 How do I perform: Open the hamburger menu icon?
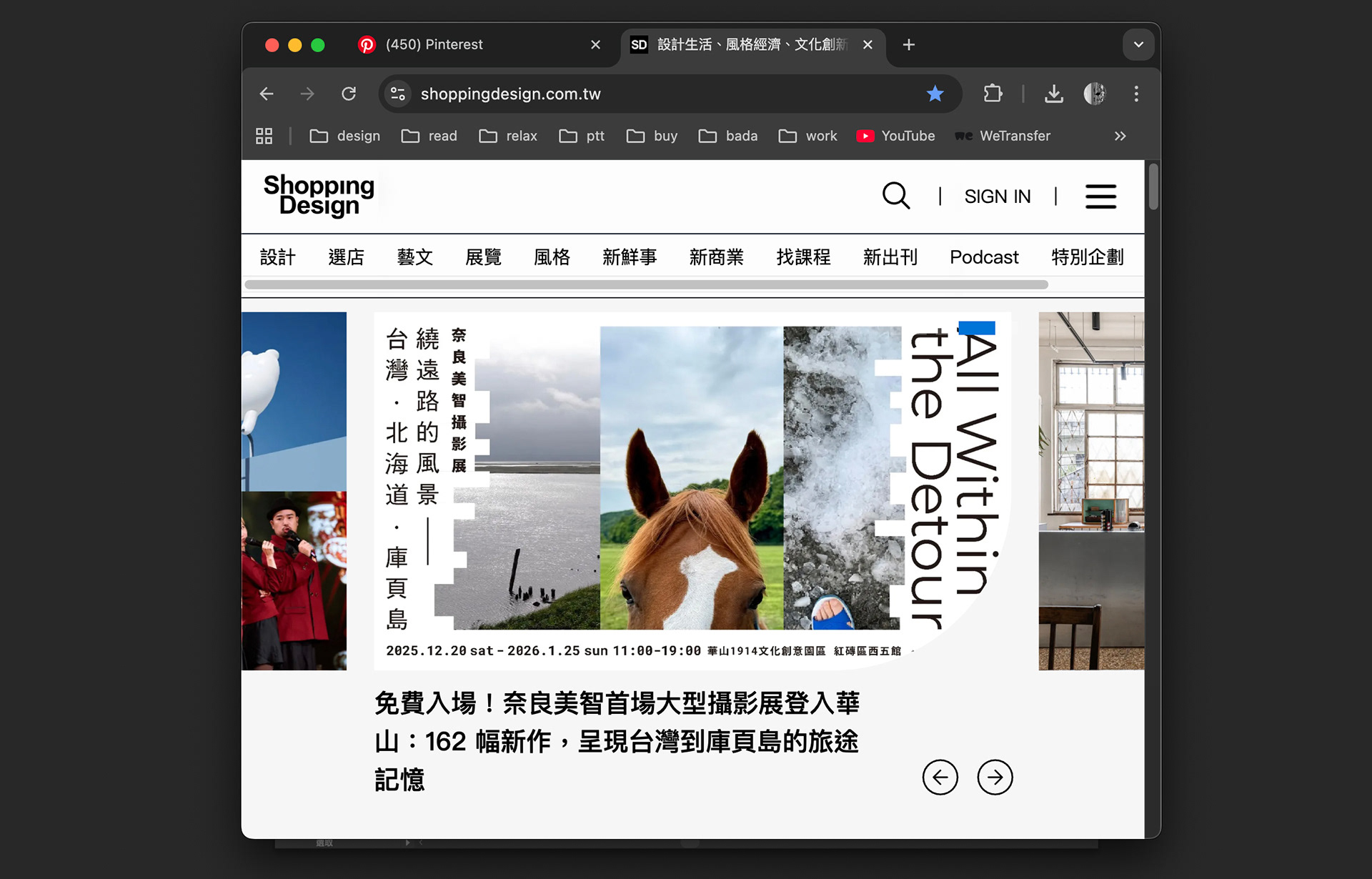coord(1100,197)
